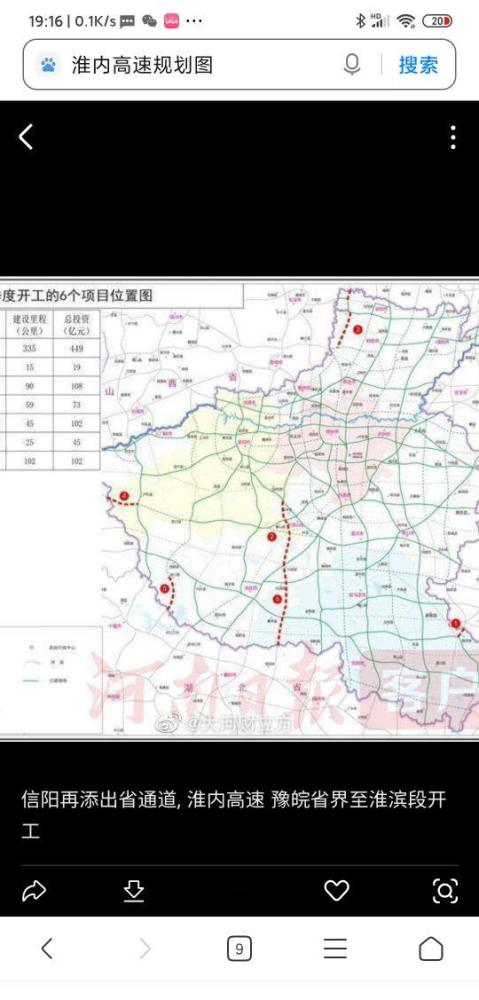Image resolution: width=479 pixels, height=1000 pixels.
Task: Open the three-dot more options menu
Action: coord(453,137)
